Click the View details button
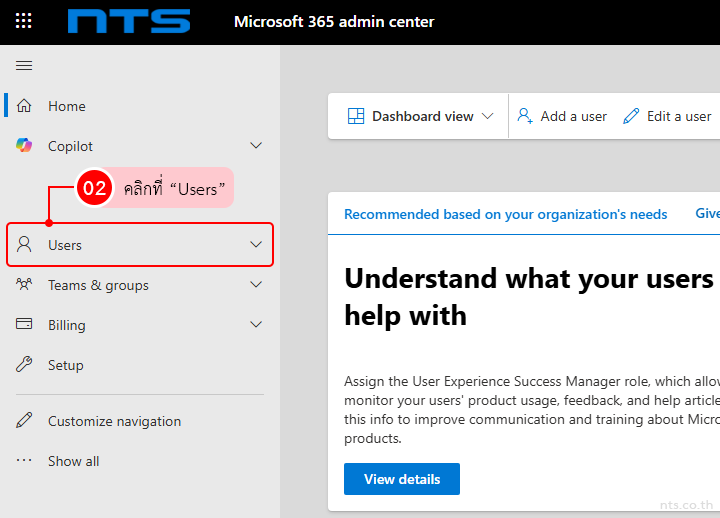Screen dimensions: 720x518 click(x=401, y=479)
